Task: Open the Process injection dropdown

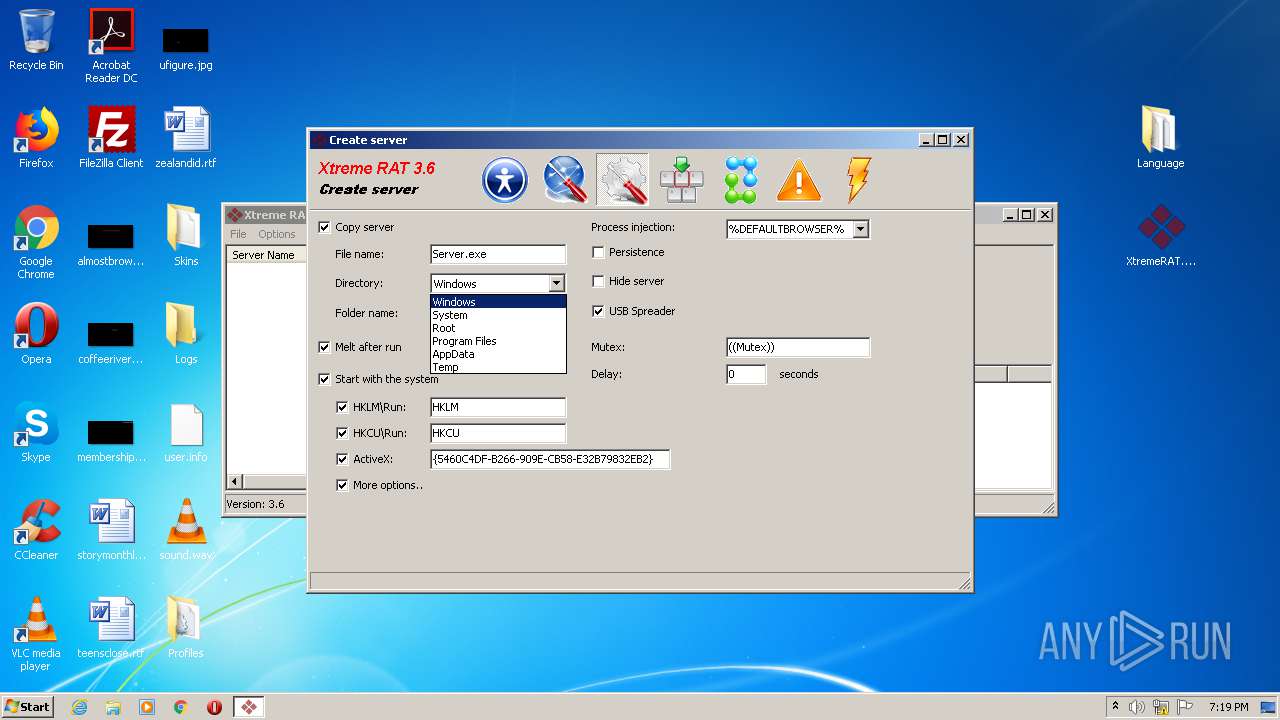Action: [860, 229]
